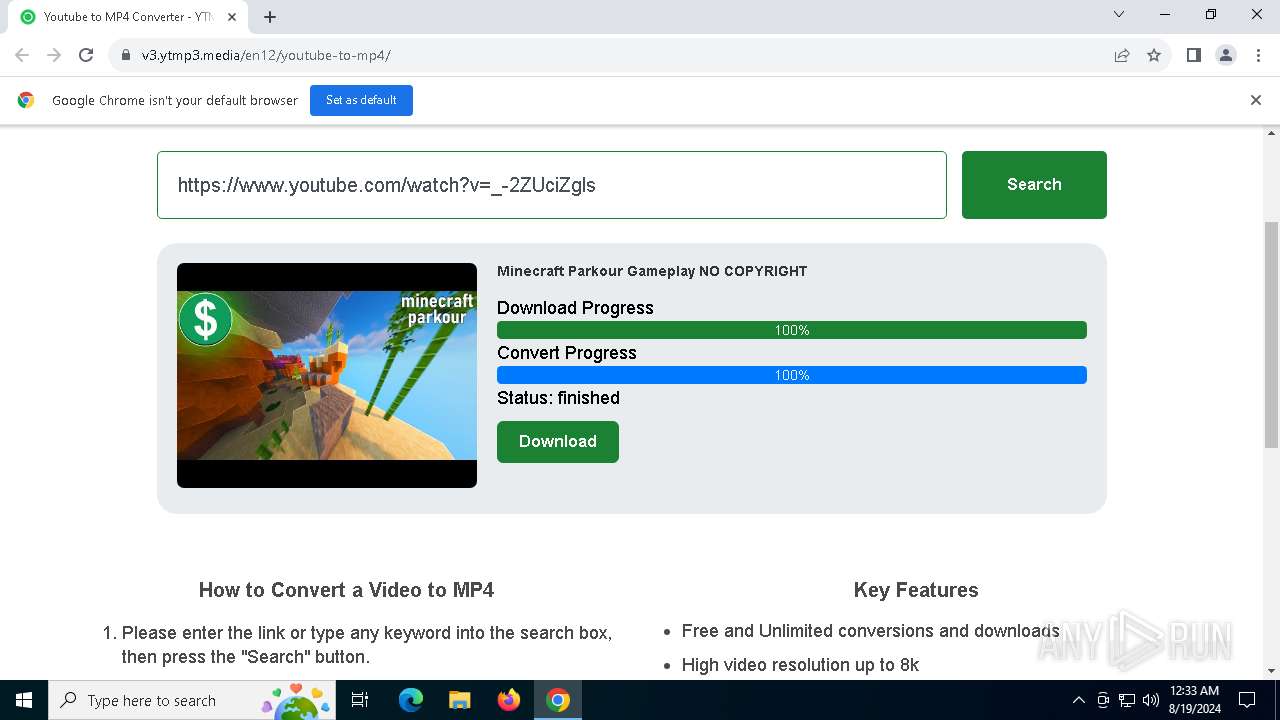Bookmark this tab with star icon
The image size is (1280, 720).
point(1154,55)
